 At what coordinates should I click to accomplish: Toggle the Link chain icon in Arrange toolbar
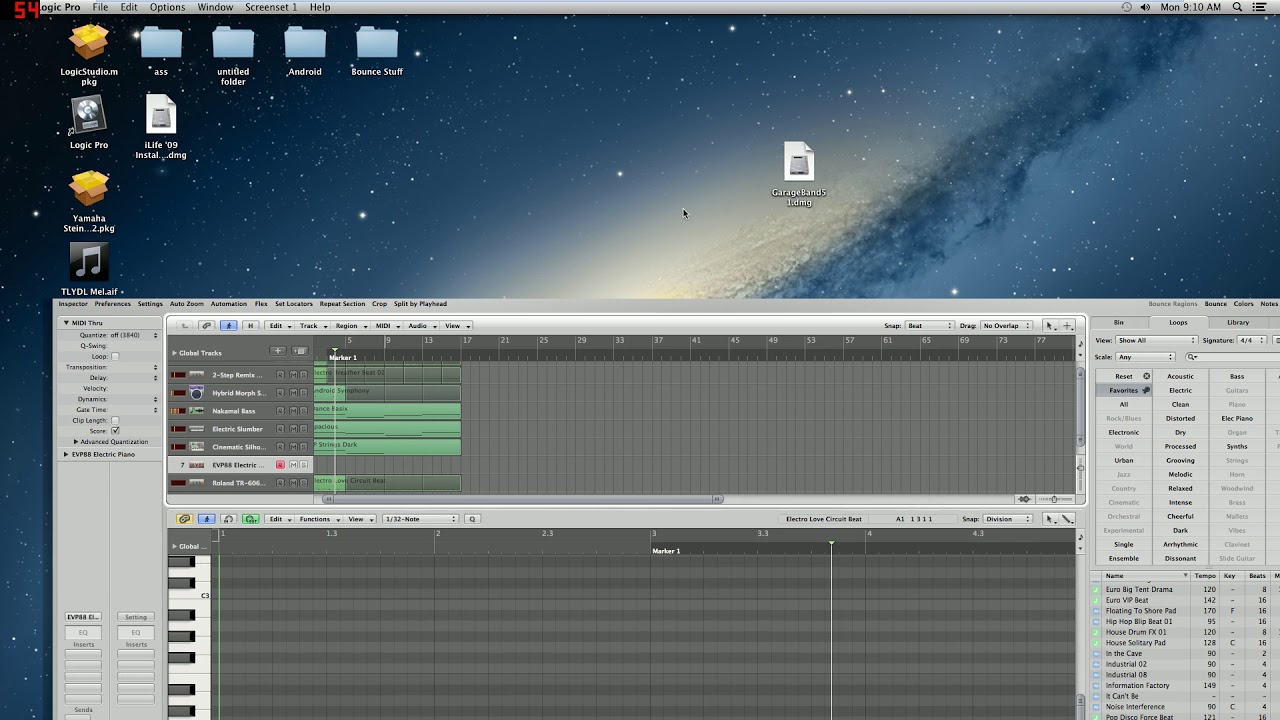[x=206, y=326]
